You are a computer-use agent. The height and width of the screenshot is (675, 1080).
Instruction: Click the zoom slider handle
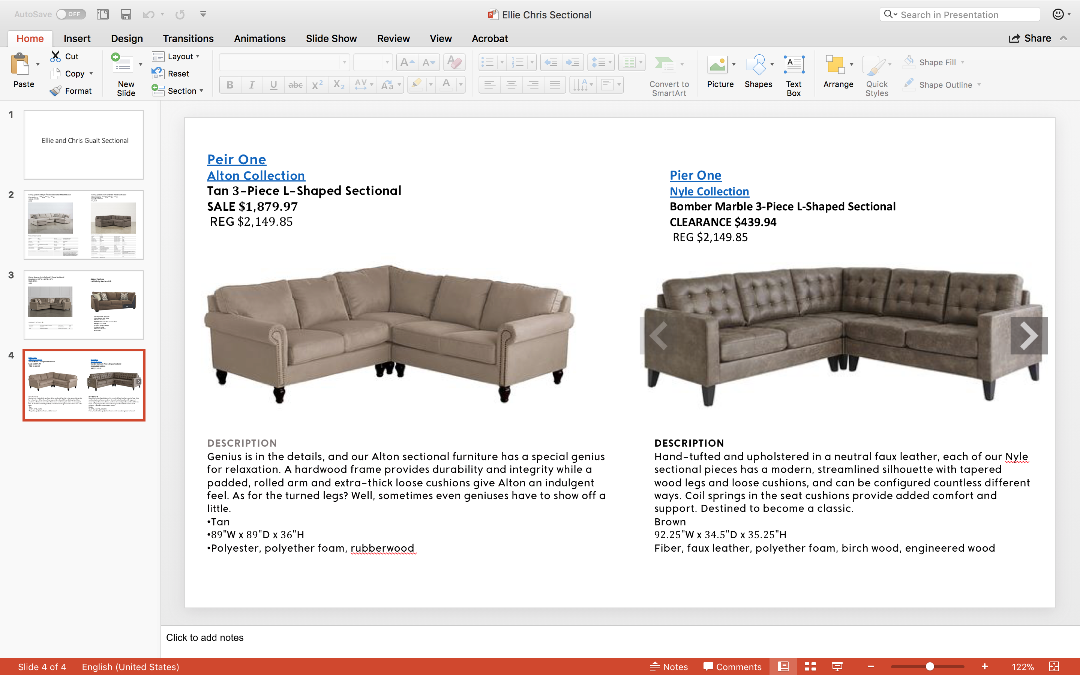tap(929, 666)
